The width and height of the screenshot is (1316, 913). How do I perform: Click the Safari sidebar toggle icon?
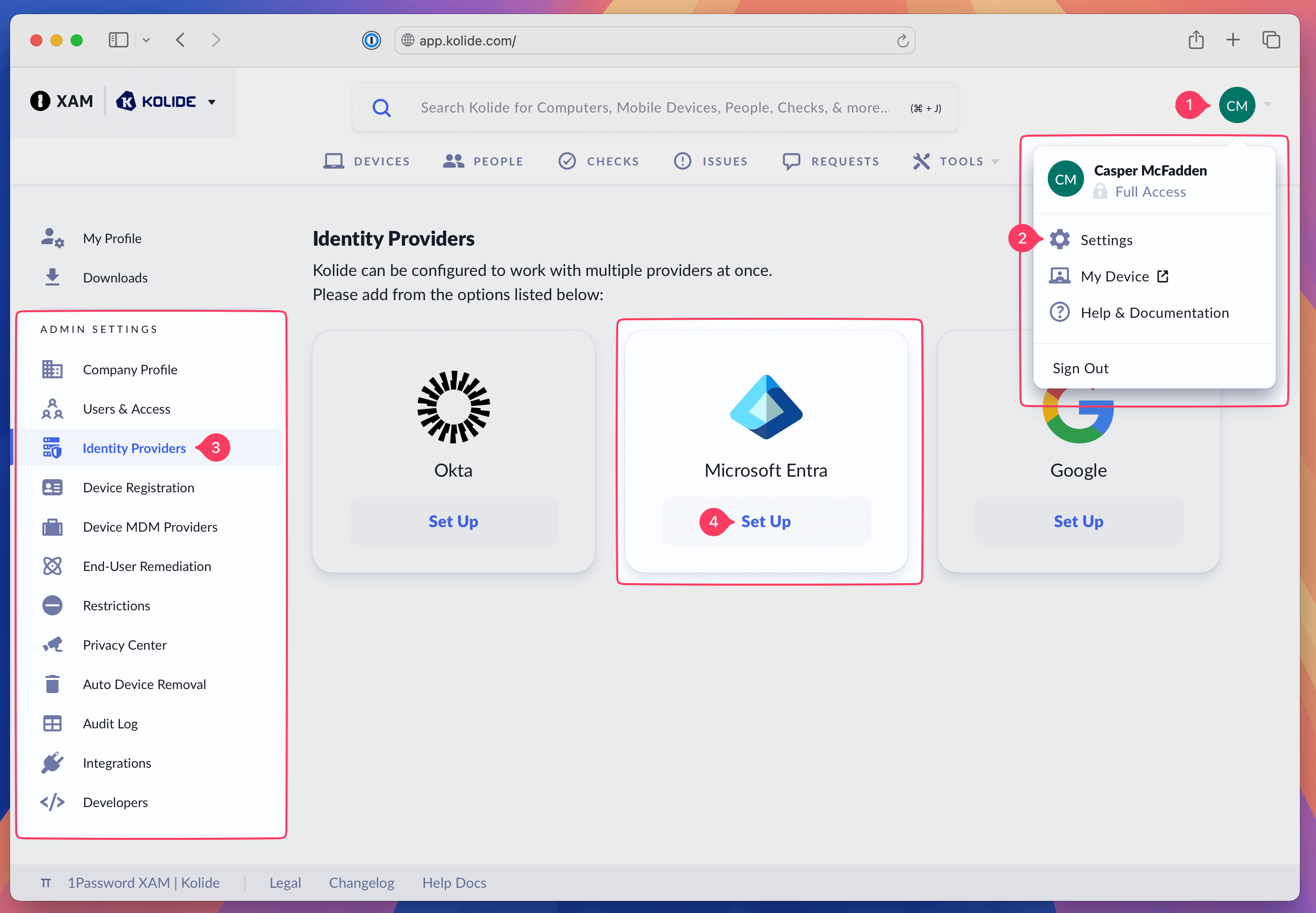coord(118,40)
